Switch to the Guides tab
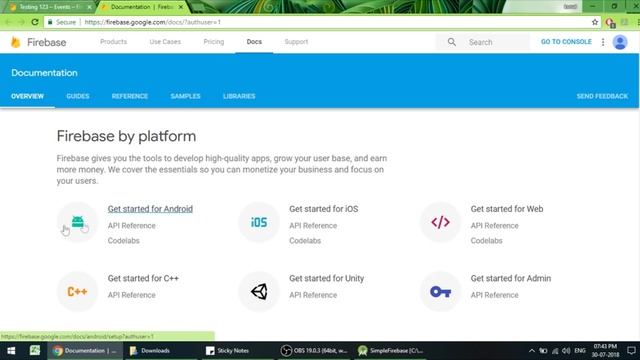Image resolution: width=640 pixels, height=360 pixels. coord(78,96)
